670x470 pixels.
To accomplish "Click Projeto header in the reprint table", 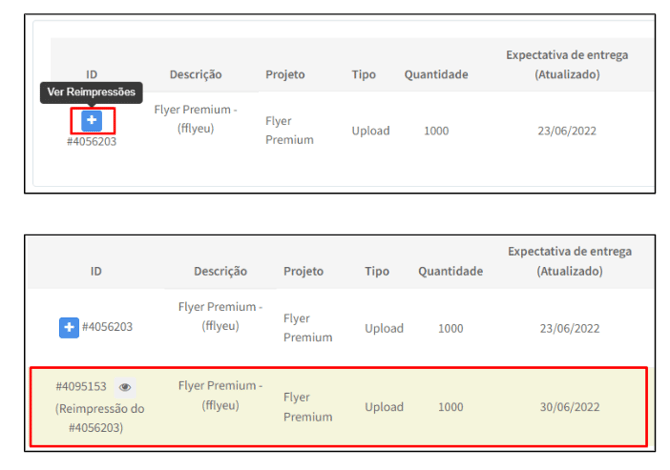I will (x=304, y=271).
